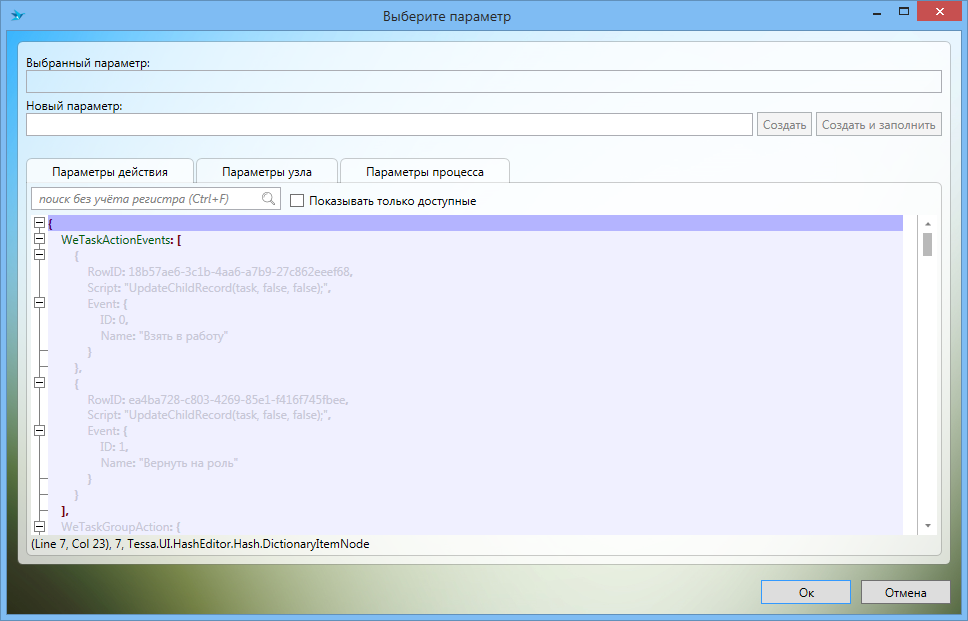Collapse the "Взять в работу" Event node
The width and height of the screenshot is (968, 621).
tap(39, 303)
